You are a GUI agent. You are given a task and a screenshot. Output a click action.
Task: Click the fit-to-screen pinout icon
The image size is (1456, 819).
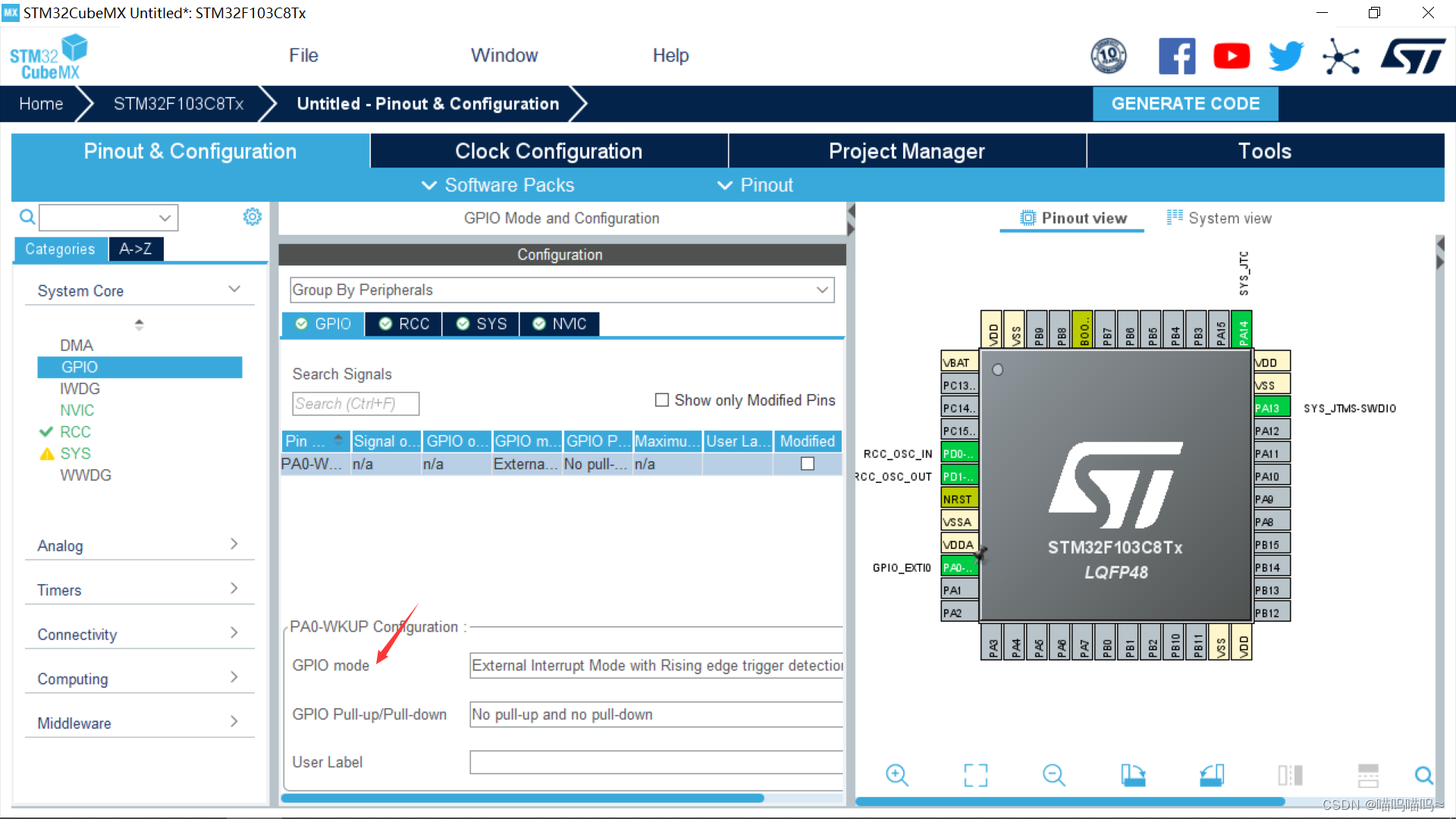(x=976, y=775)
